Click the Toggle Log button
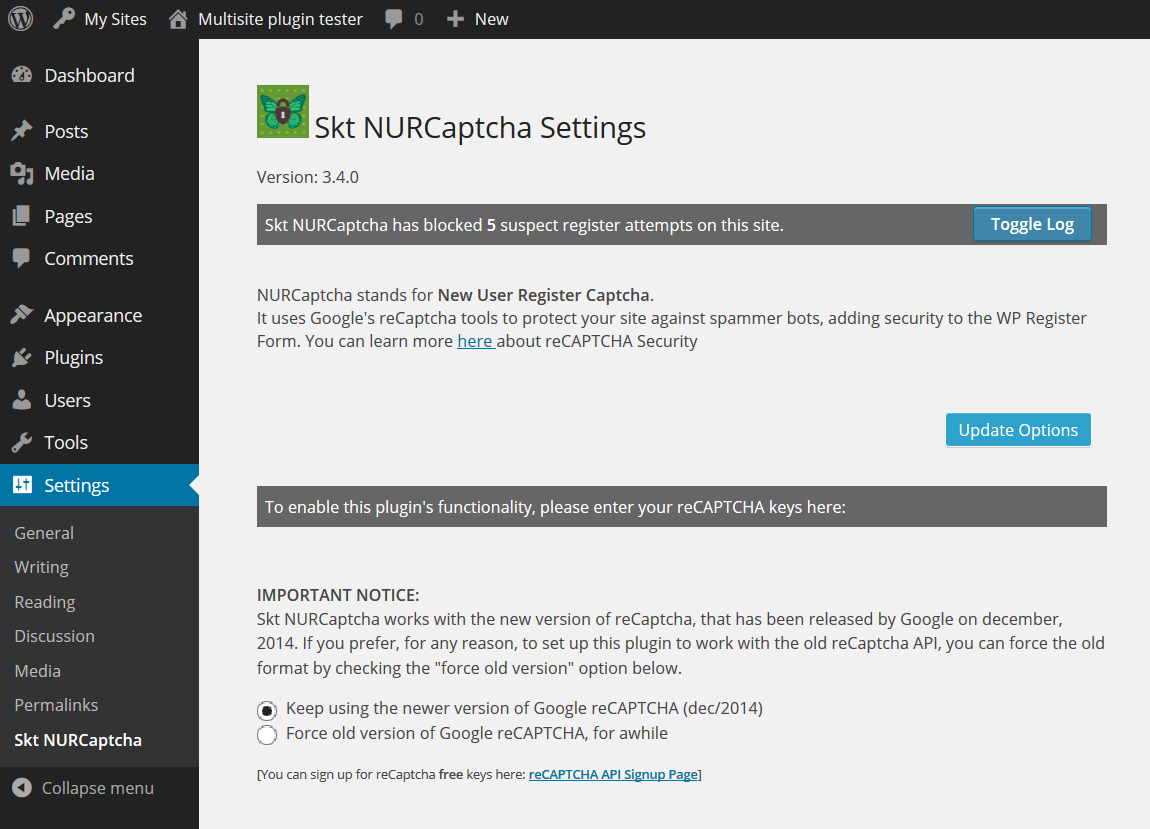1150x829 pixels. pyautogui.click(x=1032, y=224)
